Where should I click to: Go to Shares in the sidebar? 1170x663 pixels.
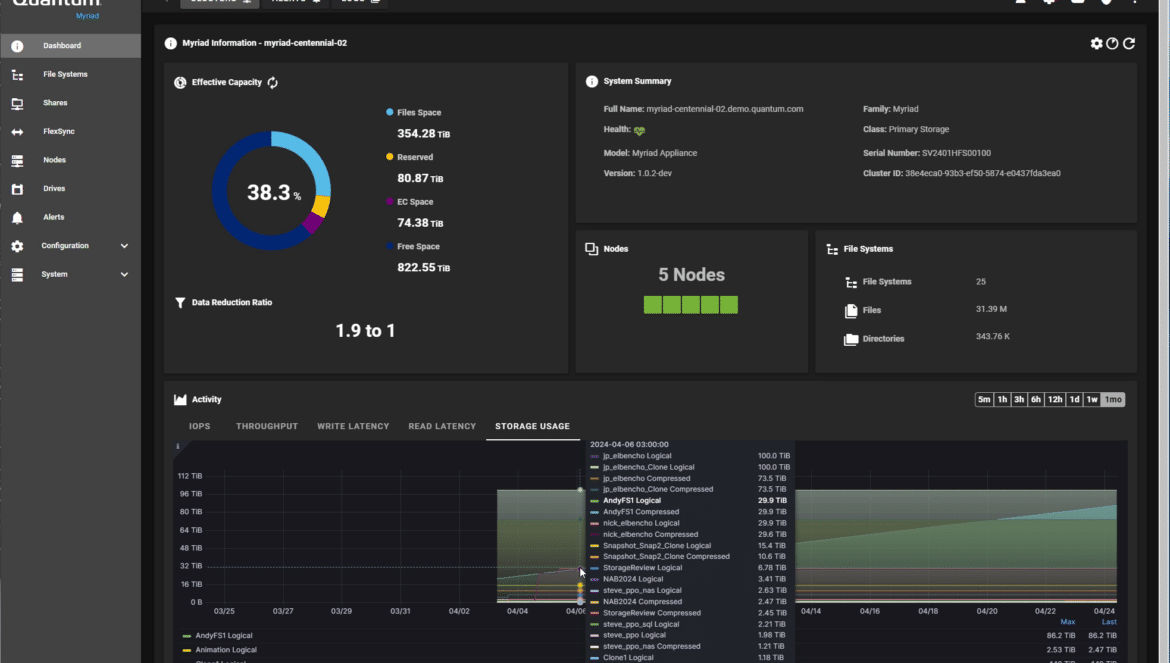coord(70,103)
